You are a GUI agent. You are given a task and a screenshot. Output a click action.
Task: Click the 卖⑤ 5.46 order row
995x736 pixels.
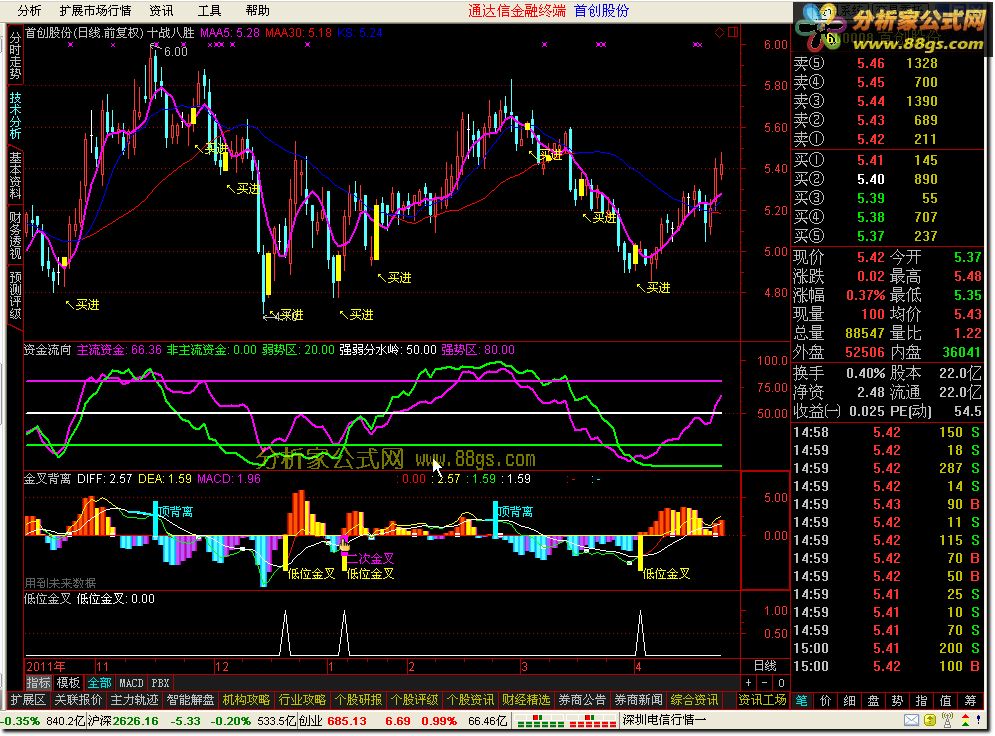tap(887, 63)
